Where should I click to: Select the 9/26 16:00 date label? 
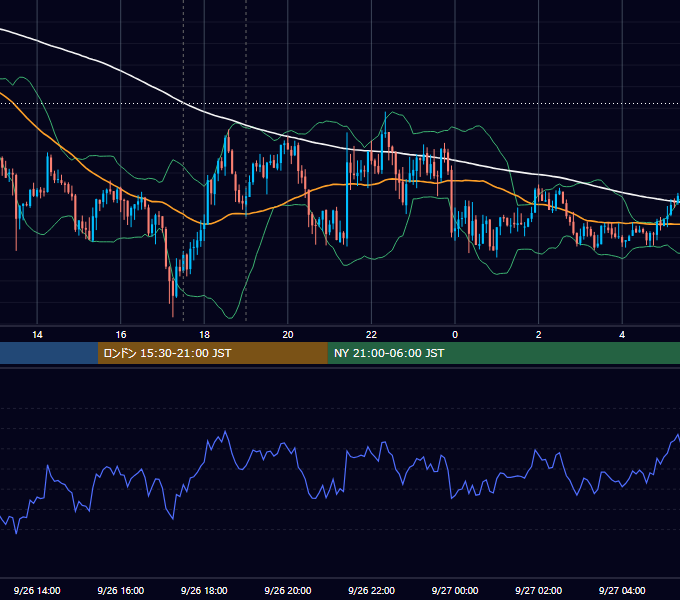[x=121, y=590]
